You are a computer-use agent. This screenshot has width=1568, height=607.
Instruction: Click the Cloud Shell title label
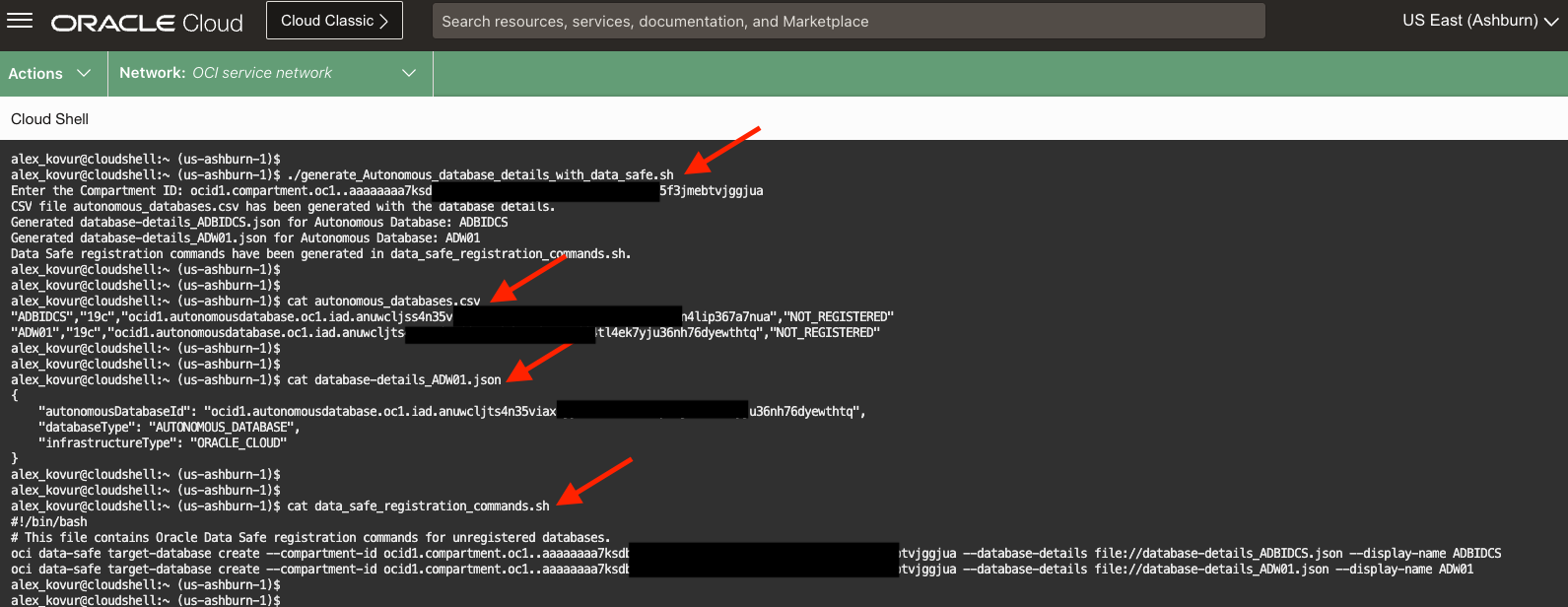[49, 119]
